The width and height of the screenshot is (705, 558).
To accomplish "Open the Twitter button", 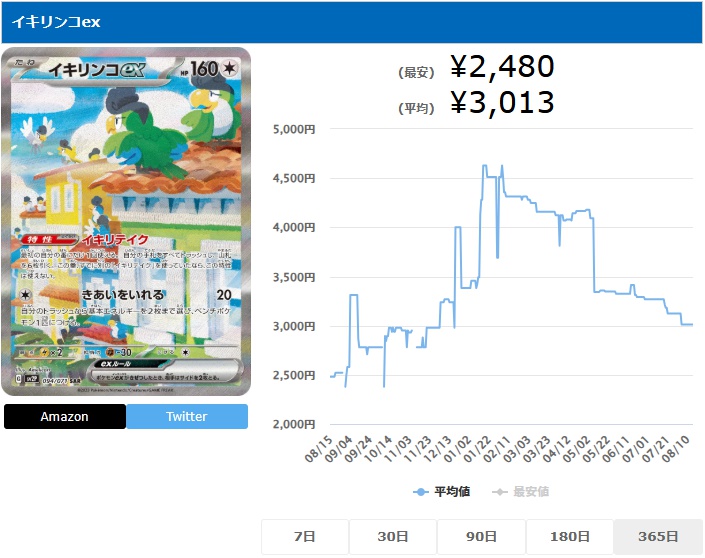I will pyautogui.click(x=187, y=416).
